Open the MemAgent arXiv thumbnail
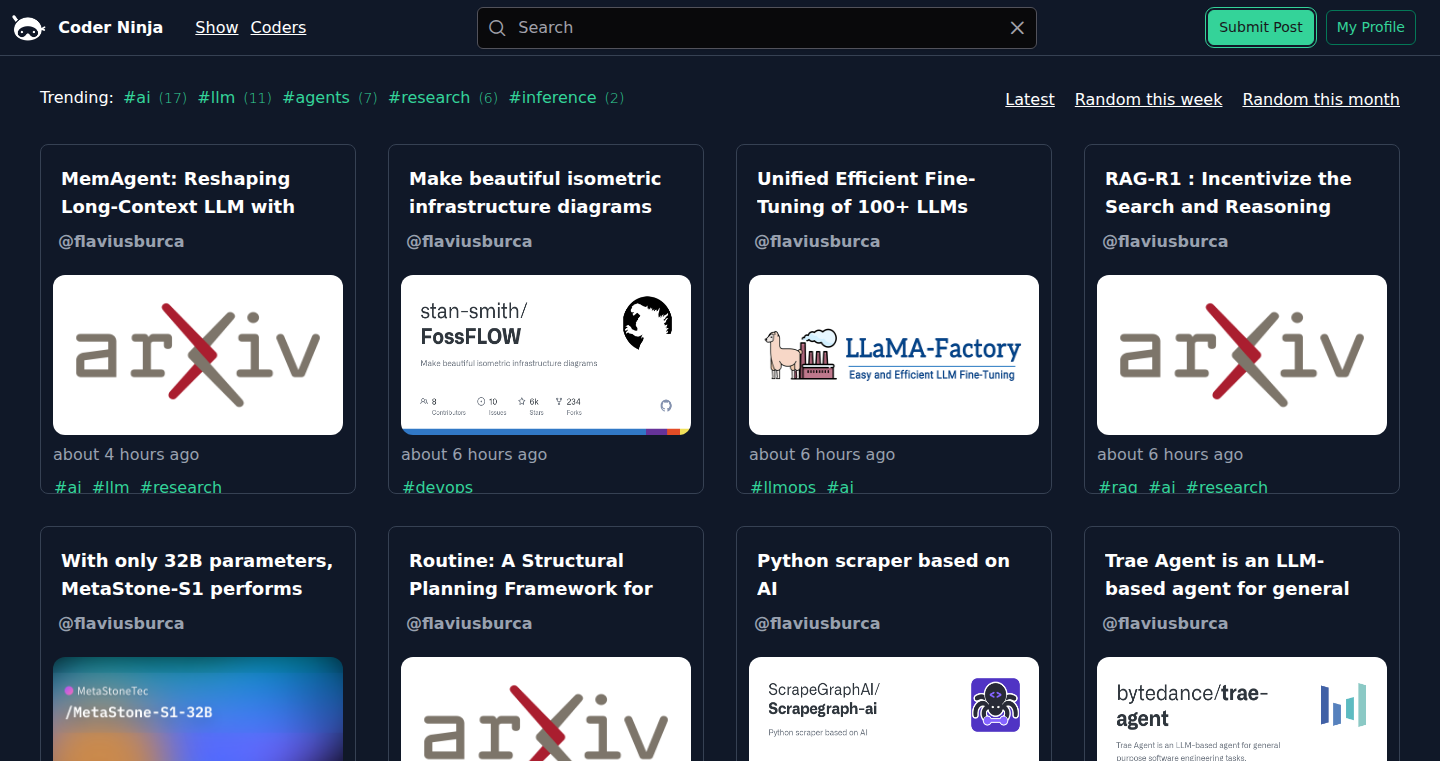1440x761 pixels. [x=198, y=355]
